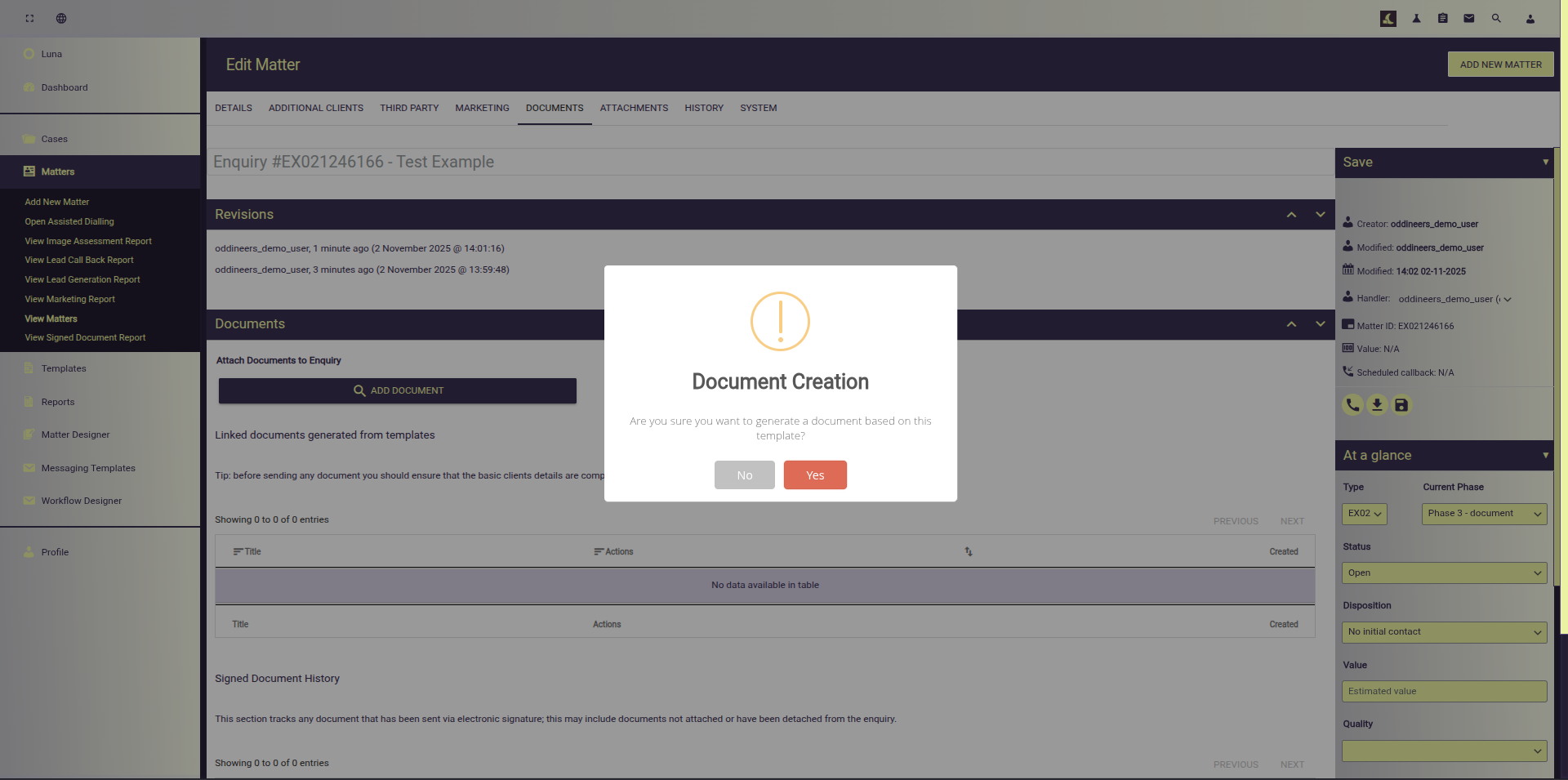This screenshot has width=1568, height=780.
Task: Switch to the History tab
Action: coord(704,108)
